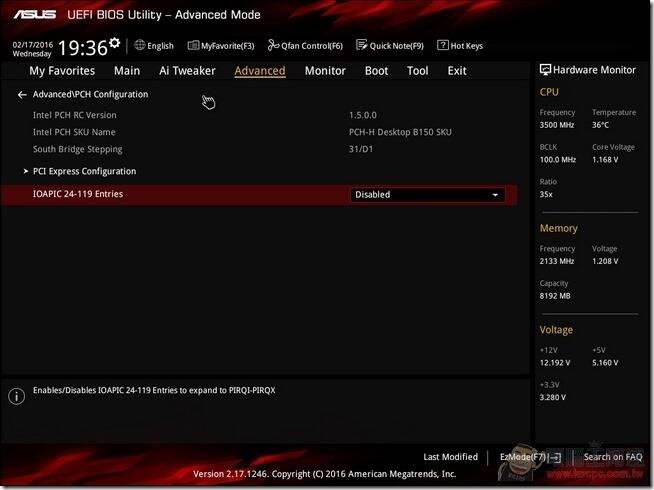The height and width of the screenshot is (490, 654).
Task: Click the Core Voltage 1.168 V value
Action: coord(605,160)
